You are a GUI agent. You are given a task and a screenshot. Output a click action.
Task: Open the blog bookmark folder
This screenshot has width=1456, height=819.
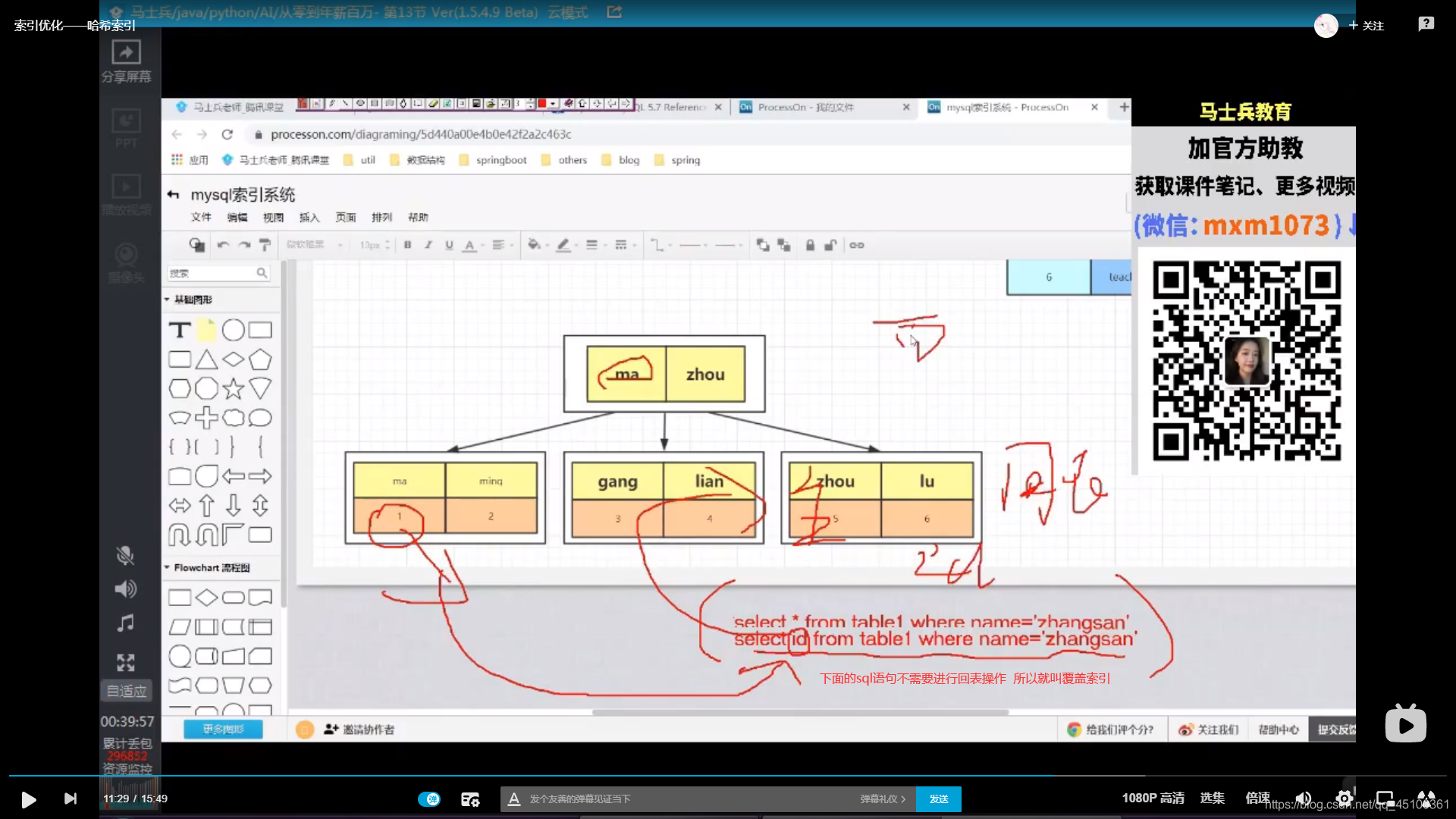[x=620, y=160]
